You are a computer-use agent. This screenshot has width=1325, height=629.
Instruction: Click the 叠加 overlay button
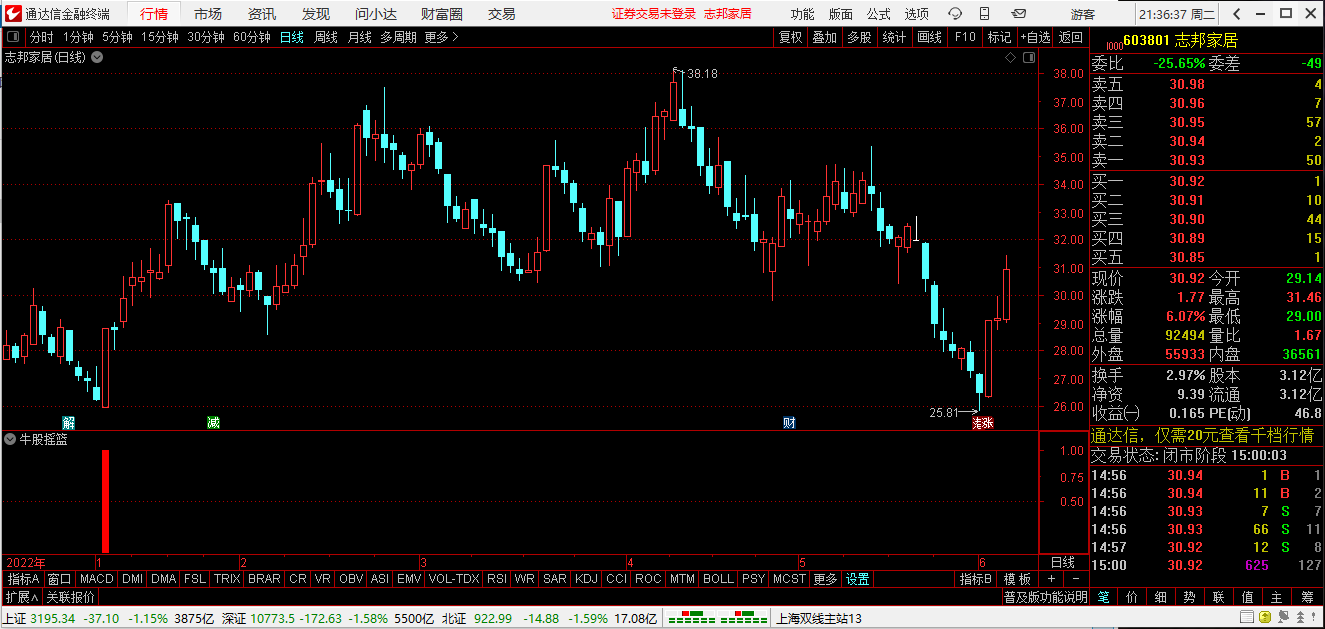tap(824, 37)
